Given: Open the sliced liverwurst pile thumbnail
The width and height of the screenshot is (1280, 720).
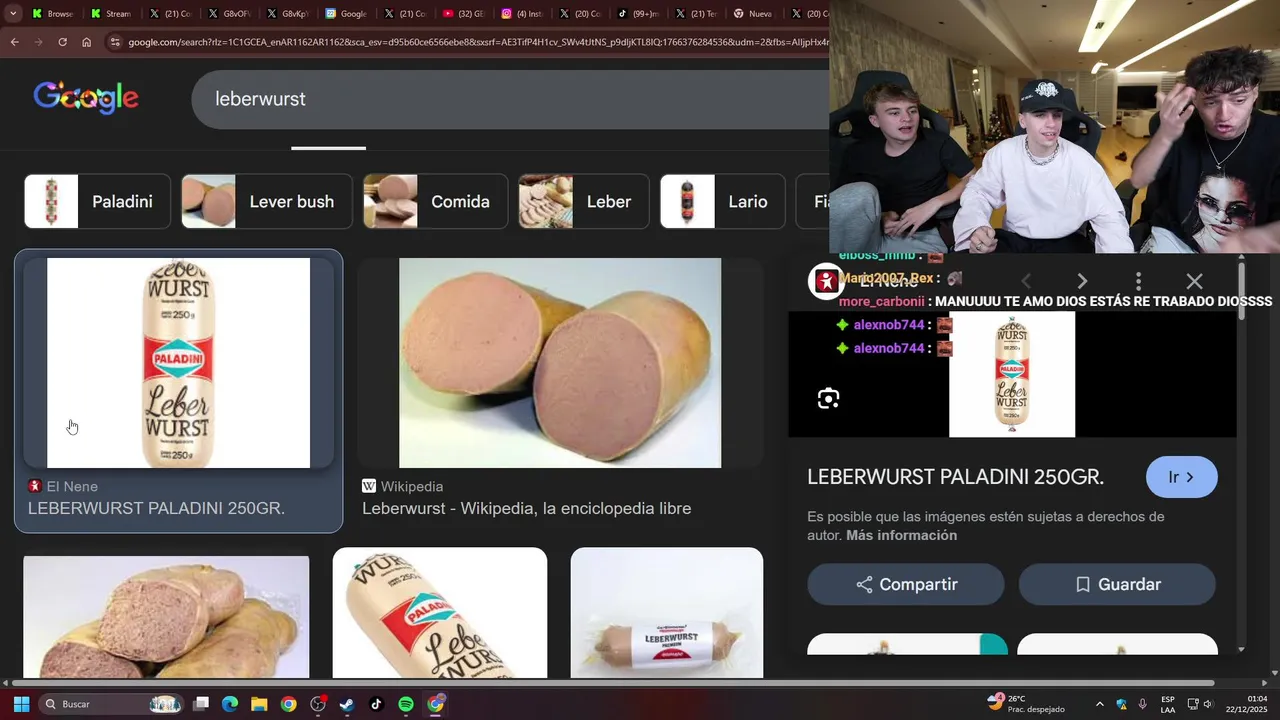Looking at the screenshot, I should pyautogui.click(x=166, y=616).
